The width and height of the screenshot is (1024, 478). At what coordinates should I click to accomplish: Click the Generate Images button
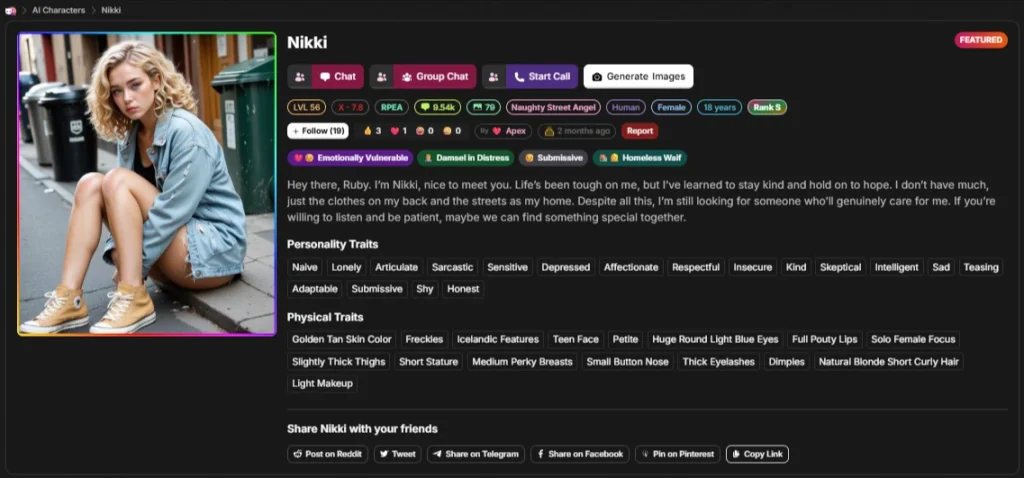coord(638,76)
